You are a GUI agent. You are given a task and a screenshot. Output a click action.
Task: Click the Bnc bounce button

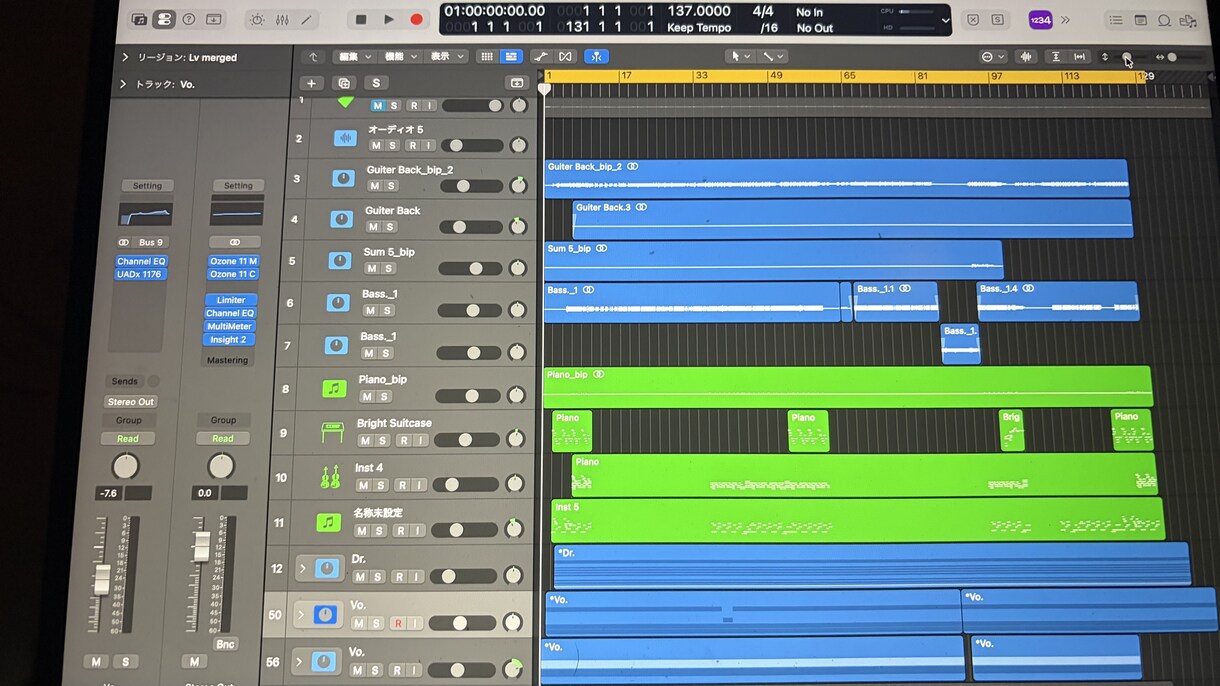[x=225, y=644]
